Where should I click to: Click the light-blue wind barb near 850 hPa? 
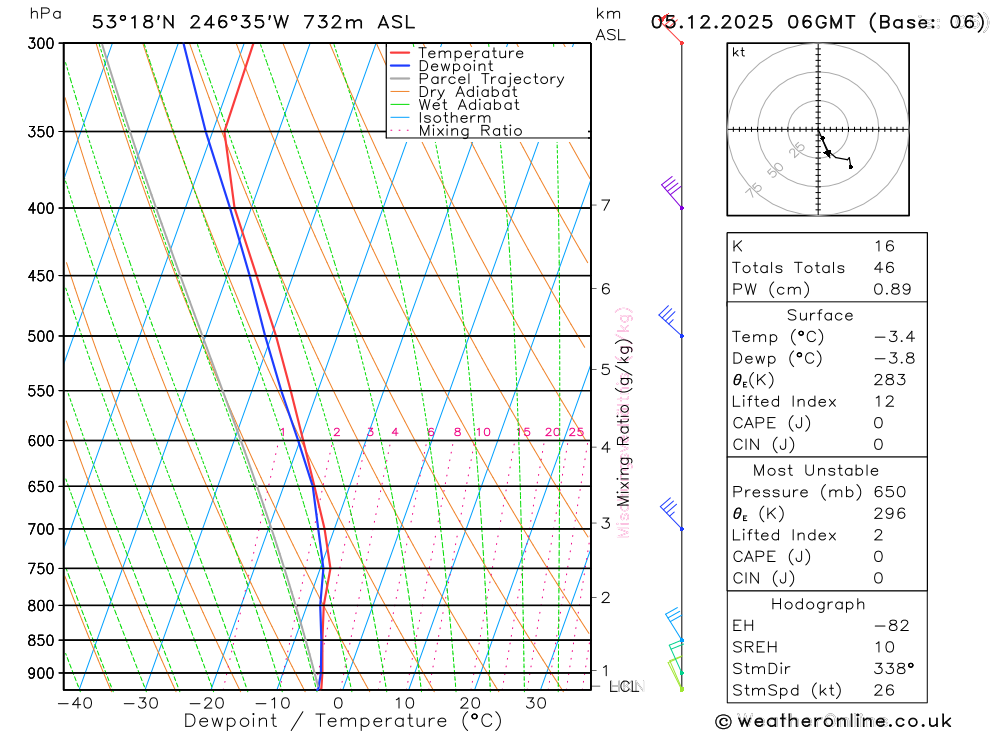(675, 625)
